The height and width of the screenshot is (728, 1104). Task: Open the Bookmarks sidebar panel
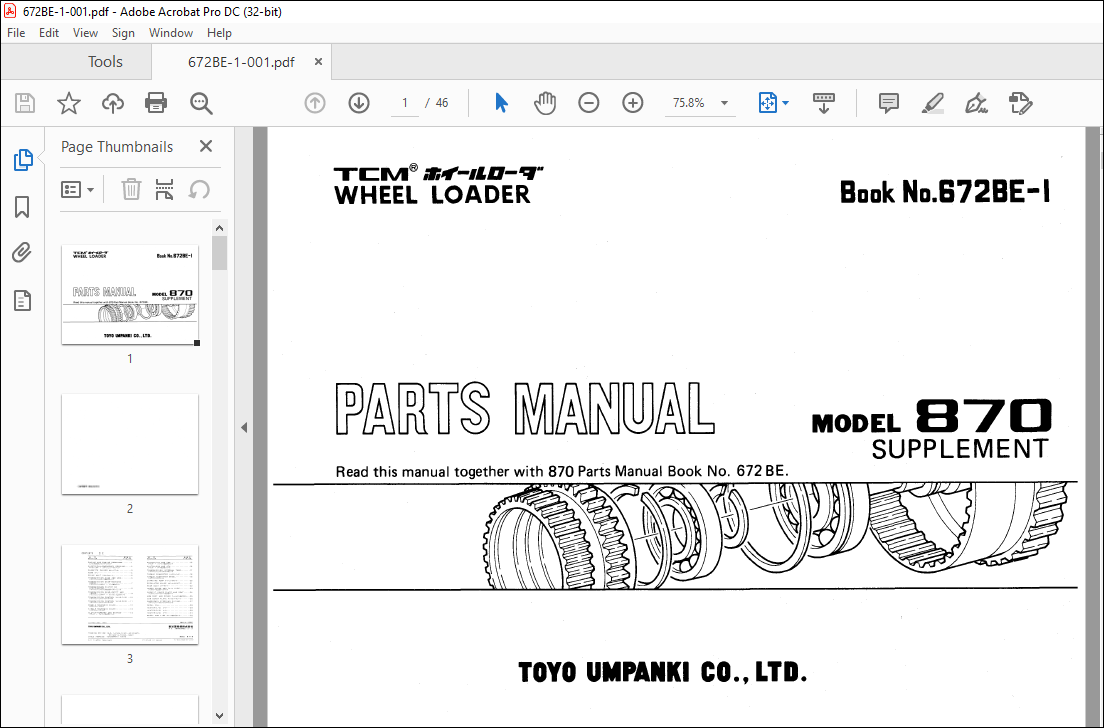click(23, 207)
